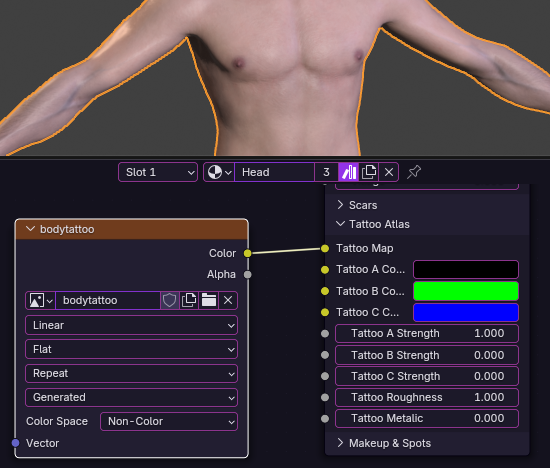Duplicate the bodytattoo image datablock
The width and height of the screenshot is (550, 468).
pos(189,301)
